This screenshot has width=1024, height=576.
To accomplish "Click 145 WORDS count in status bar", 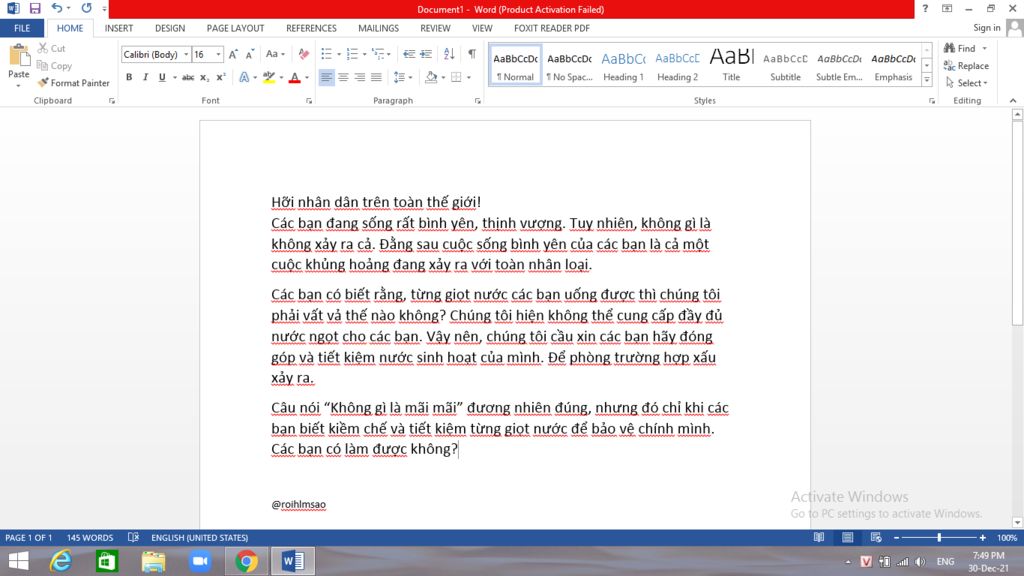I will [89, 537].
